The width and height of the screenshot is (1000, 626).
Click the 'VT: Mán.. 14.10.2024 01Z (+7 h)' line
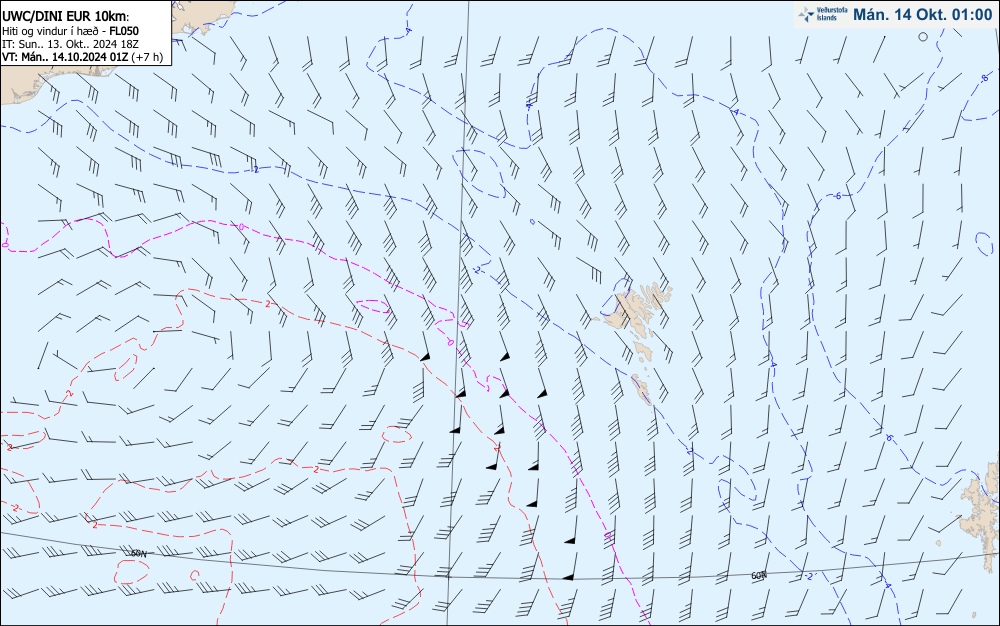(82, 57)
